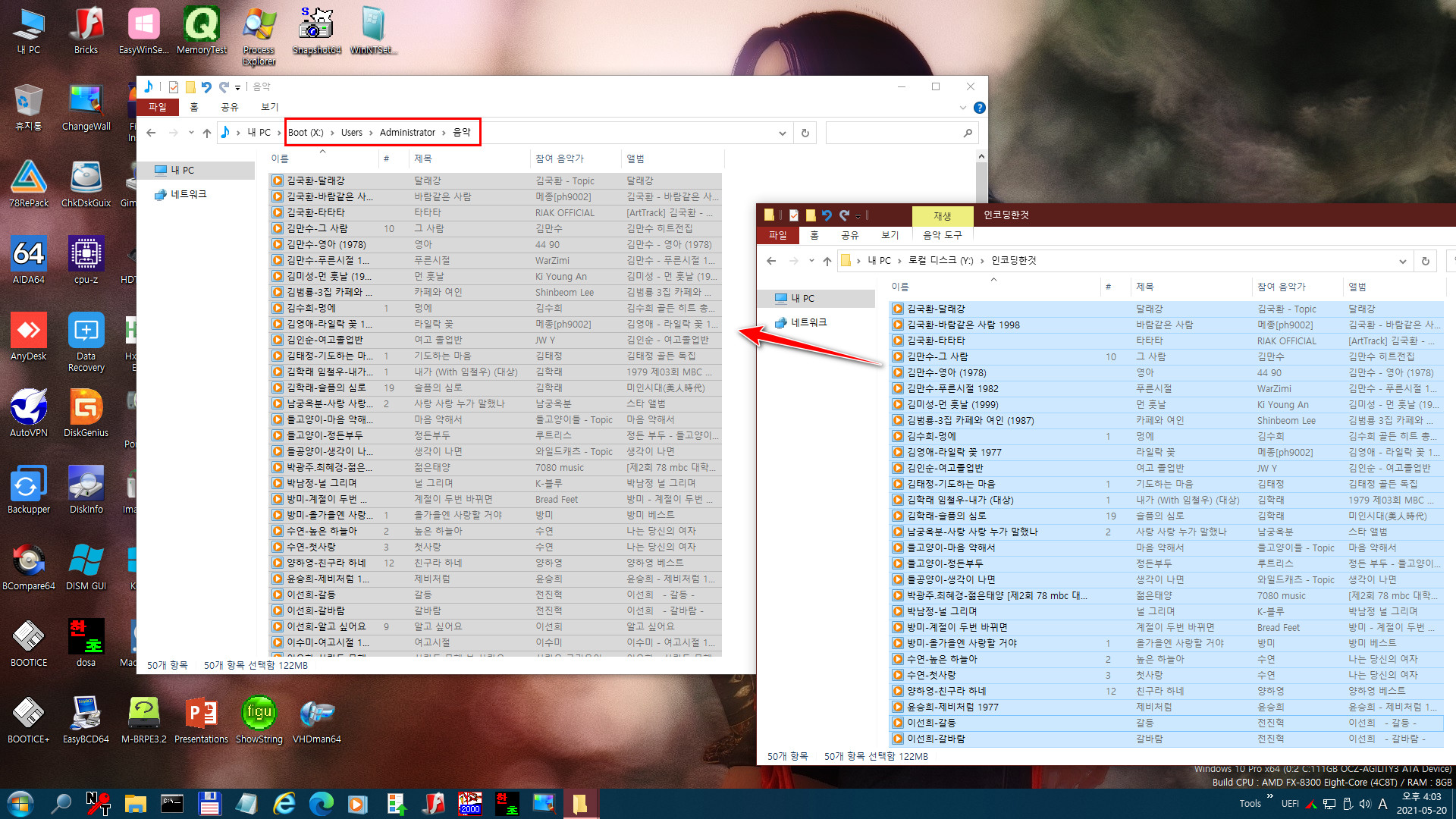Select file 양하영-친구라 하네 in 인코딩한것 window
Screen dimensions: 1456x819
pyautogui.click(x=1166, y=692)
